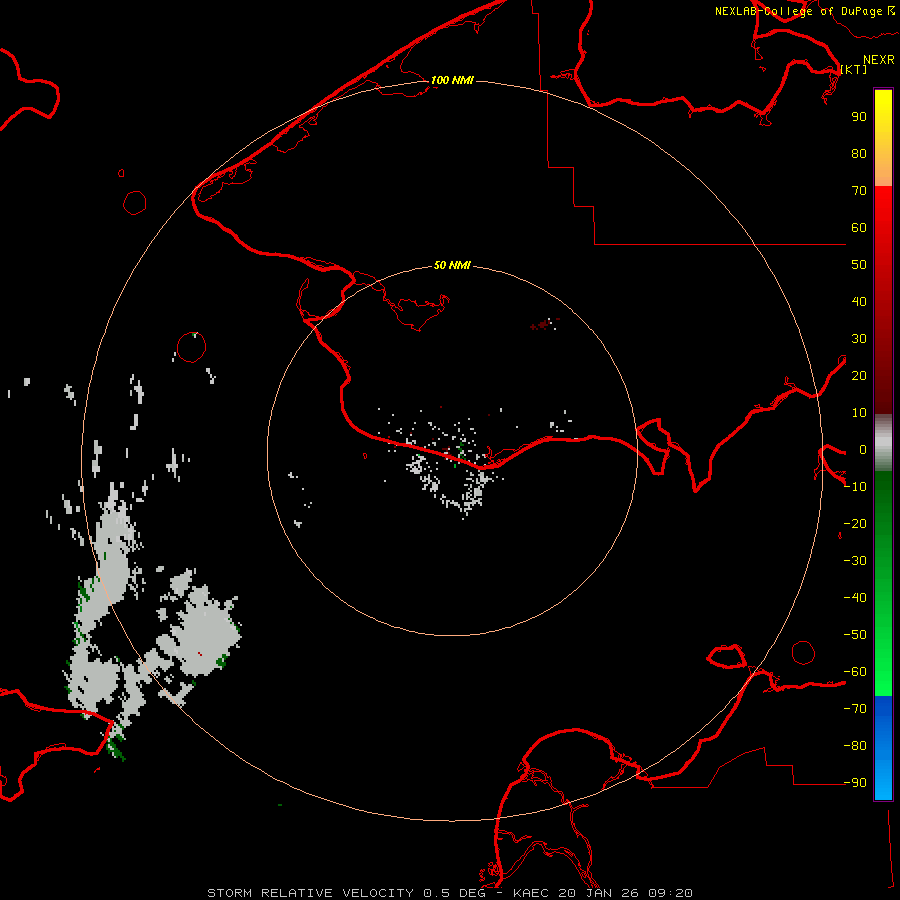900x900 pixels.
Task: Click the 70 value on velocity scale
Action: pyautogui.click(x=859, y=191)
